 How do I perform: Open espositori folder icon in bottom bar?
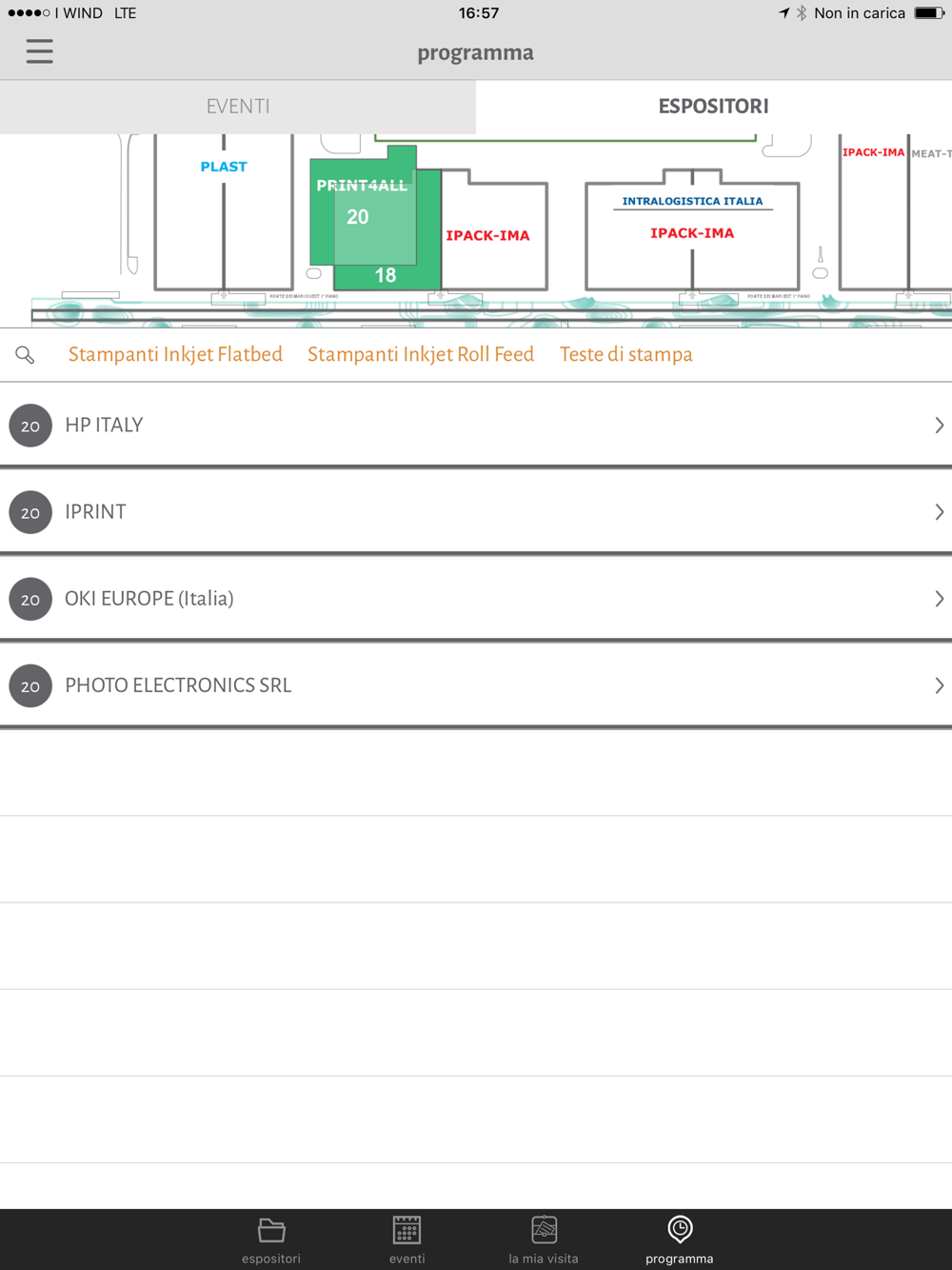[271, 1232]
